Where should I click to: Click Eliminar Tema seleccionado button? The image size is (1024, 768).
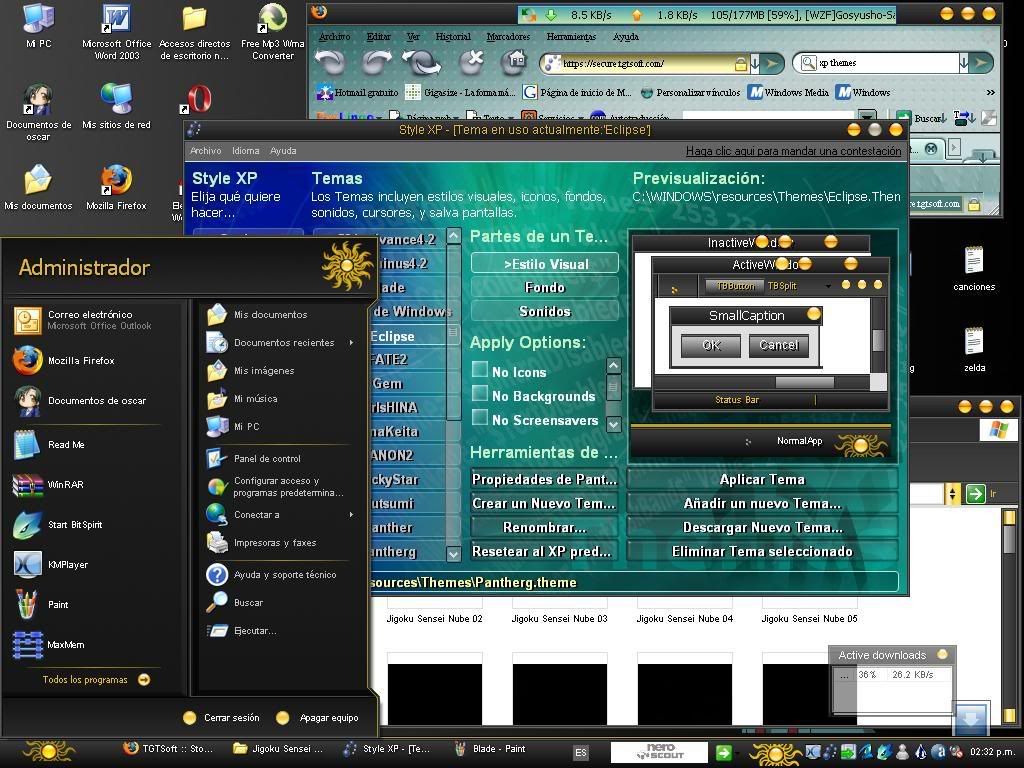coord(762,551)
